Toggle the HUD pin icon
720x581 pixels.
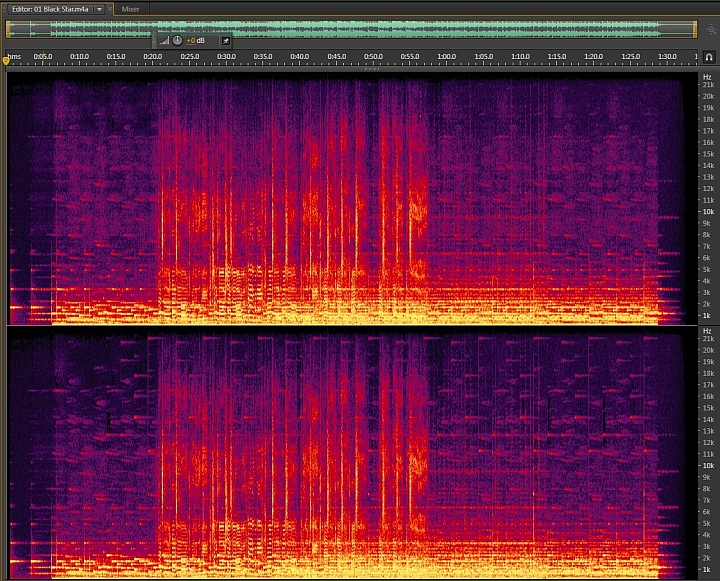(225, 41)
